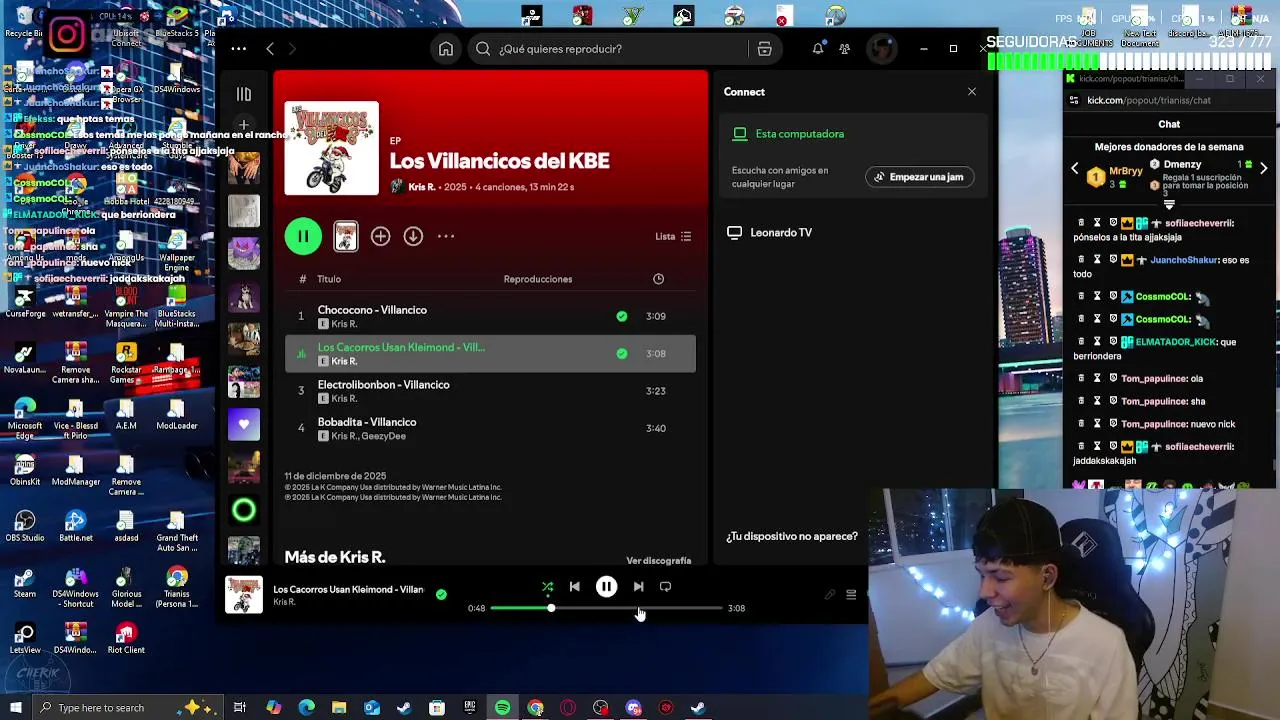Open Microsoft Edge from taskbar
This screenshot has height=720, width=1280.
click(306, 708)
